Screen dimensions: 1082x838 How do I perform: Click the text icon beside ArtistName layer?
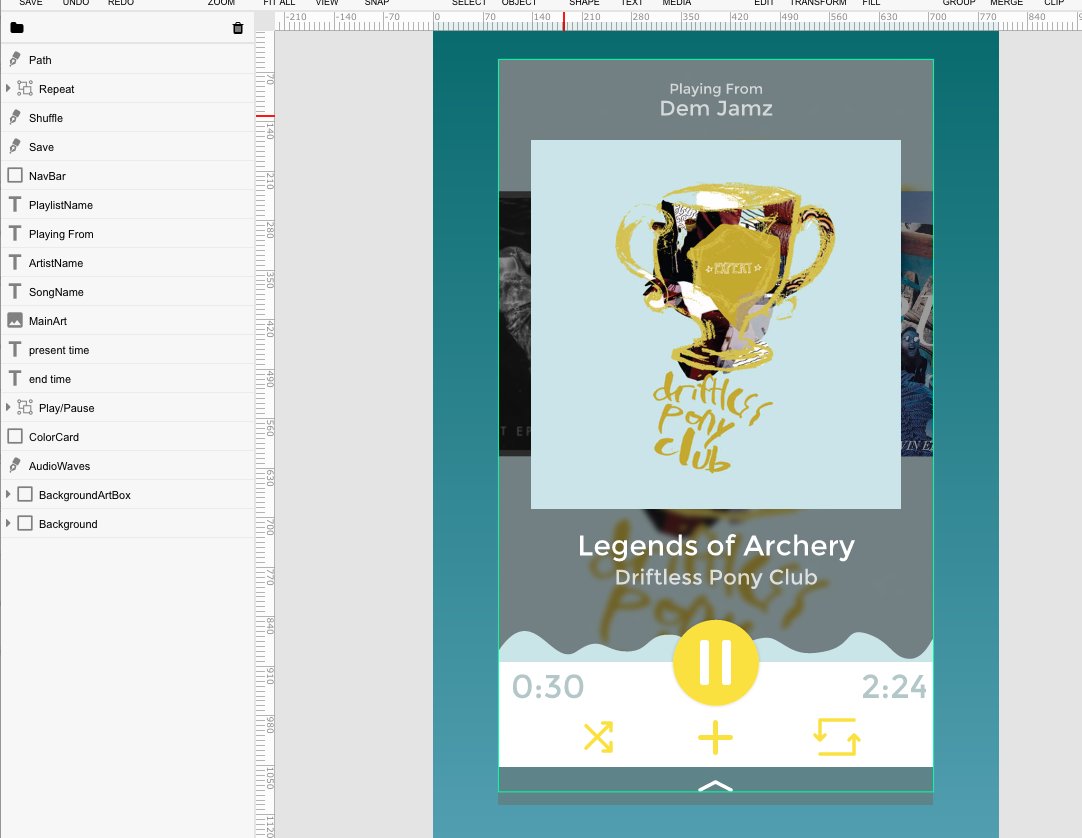click(x=14, y=262)
